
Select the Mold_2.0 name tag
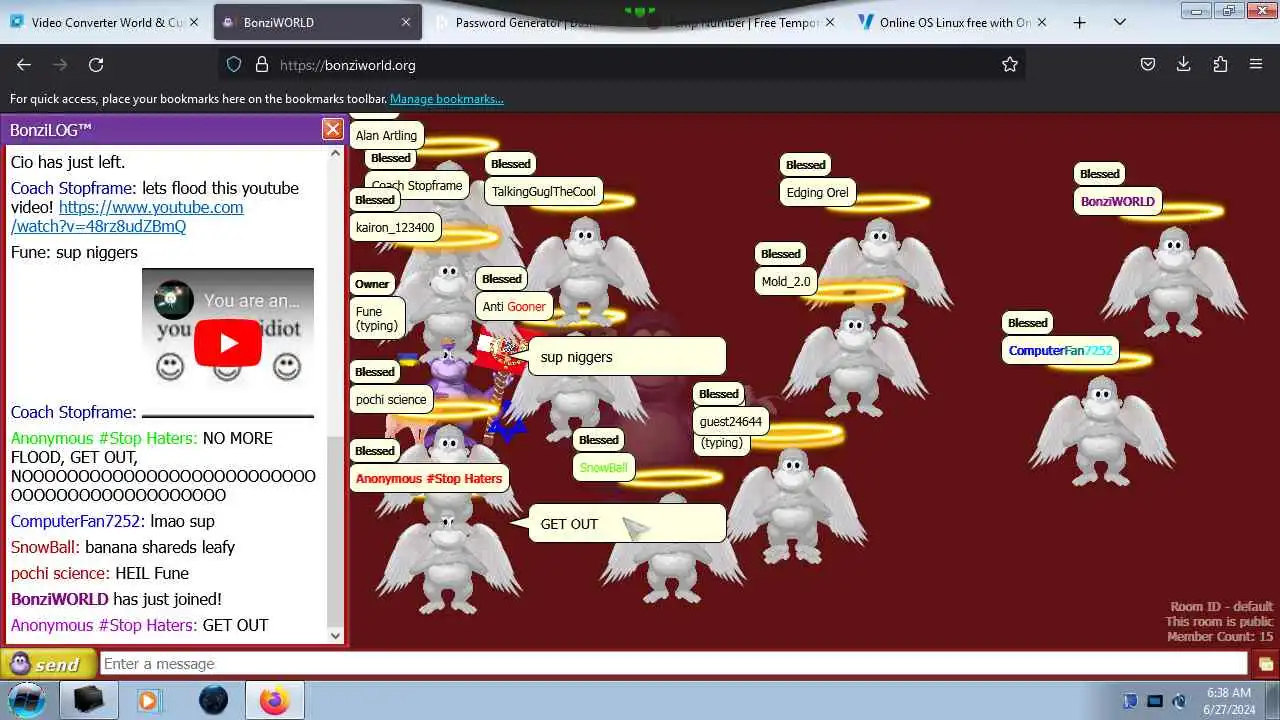(786, 281)
